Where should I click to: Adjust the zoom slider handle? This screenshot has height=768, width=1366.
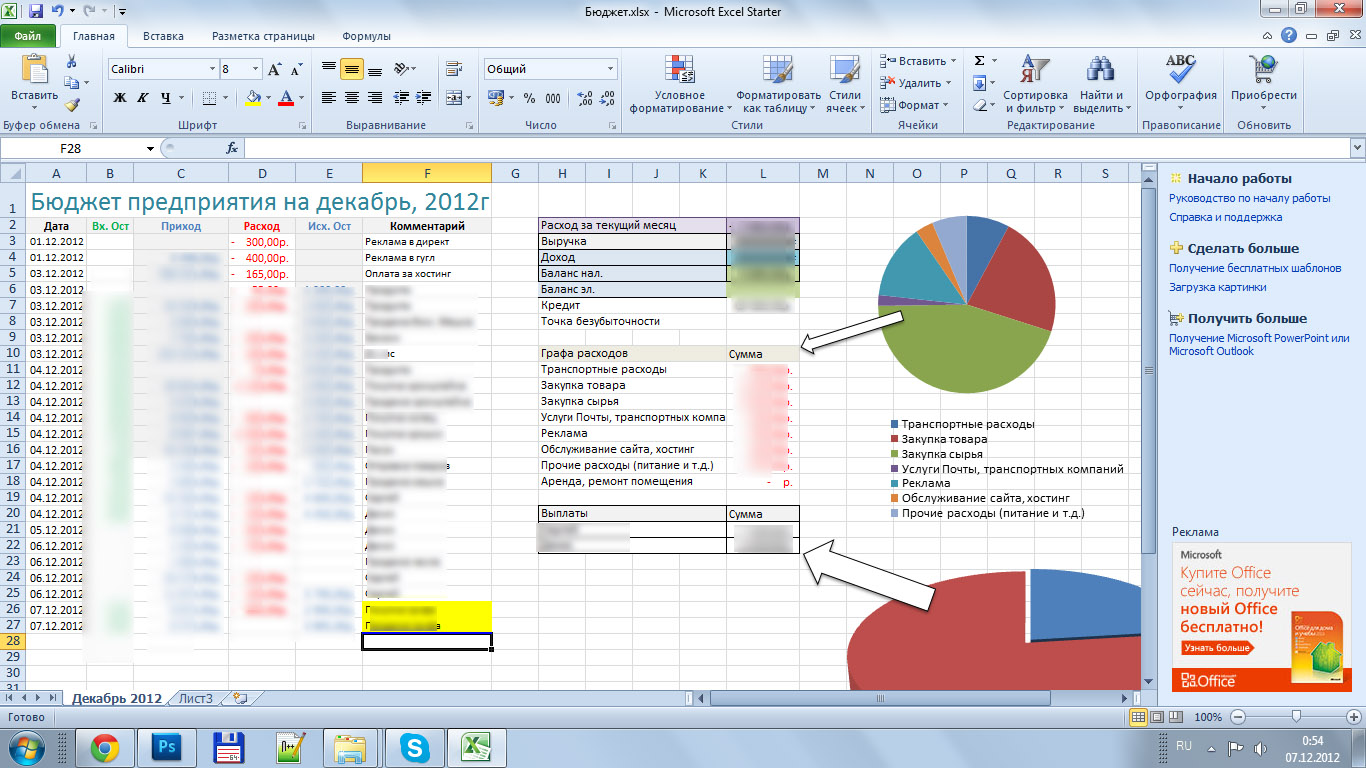[x=1296, y=717]
